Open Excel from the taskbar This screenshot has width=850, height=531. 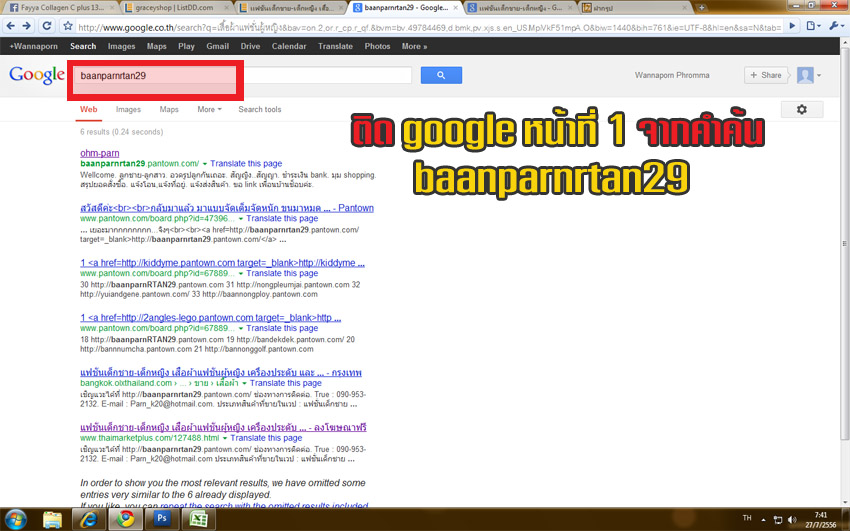pyautogui.click(x=198, y=519)
